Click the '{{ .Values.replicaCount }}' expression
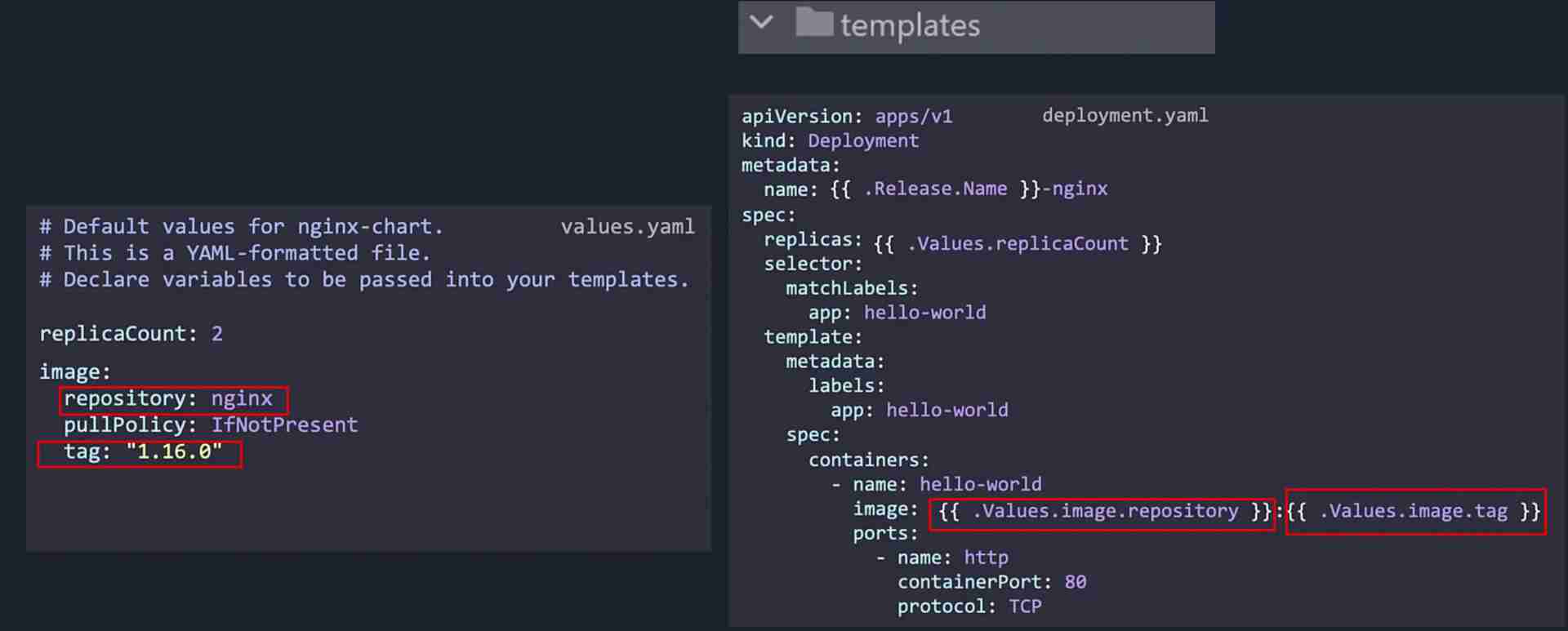 pos(1018,243)
